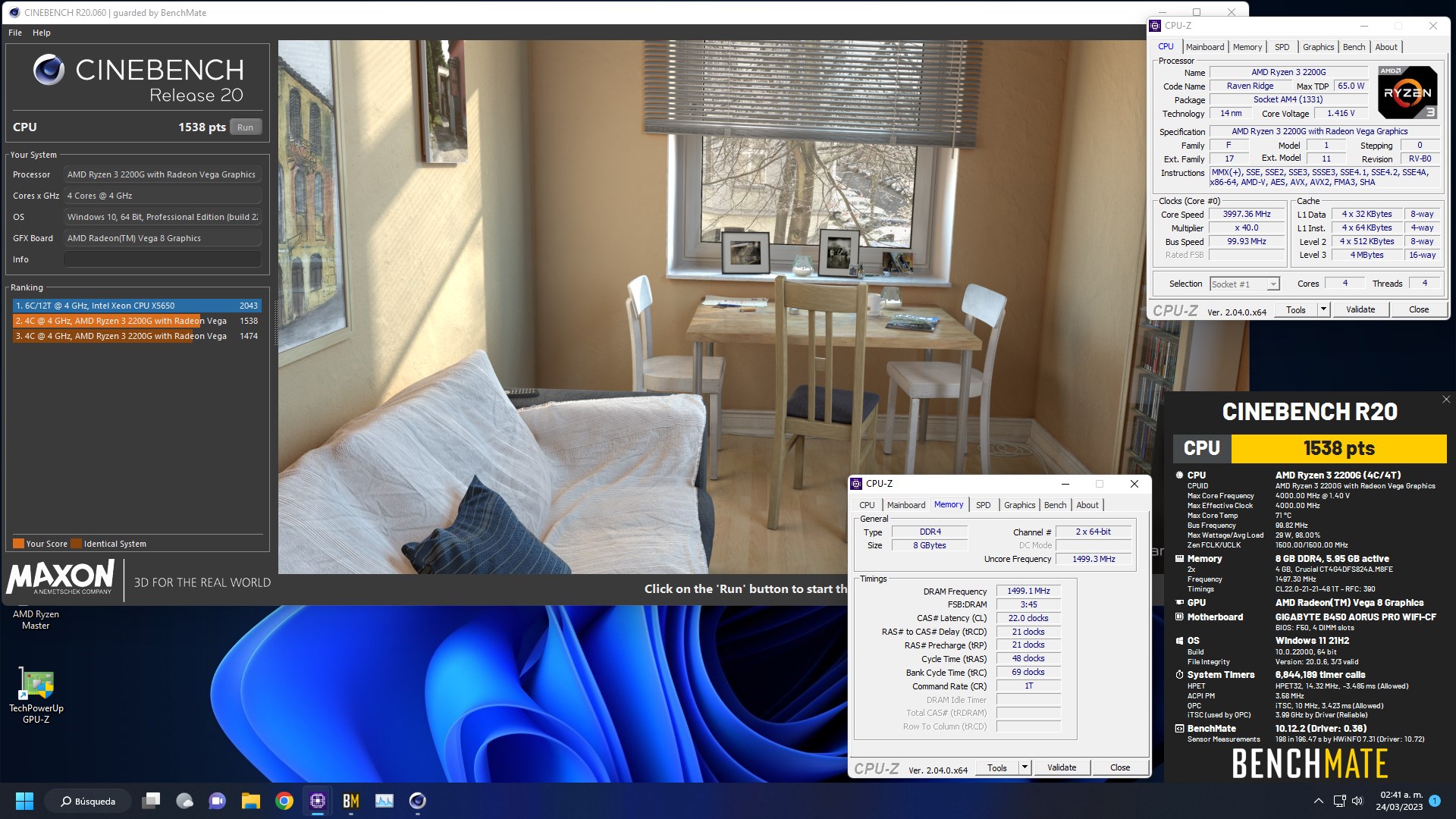1456x819 pixels.
Task: Click the Cinebench Info input field
Action: (162, 259)
